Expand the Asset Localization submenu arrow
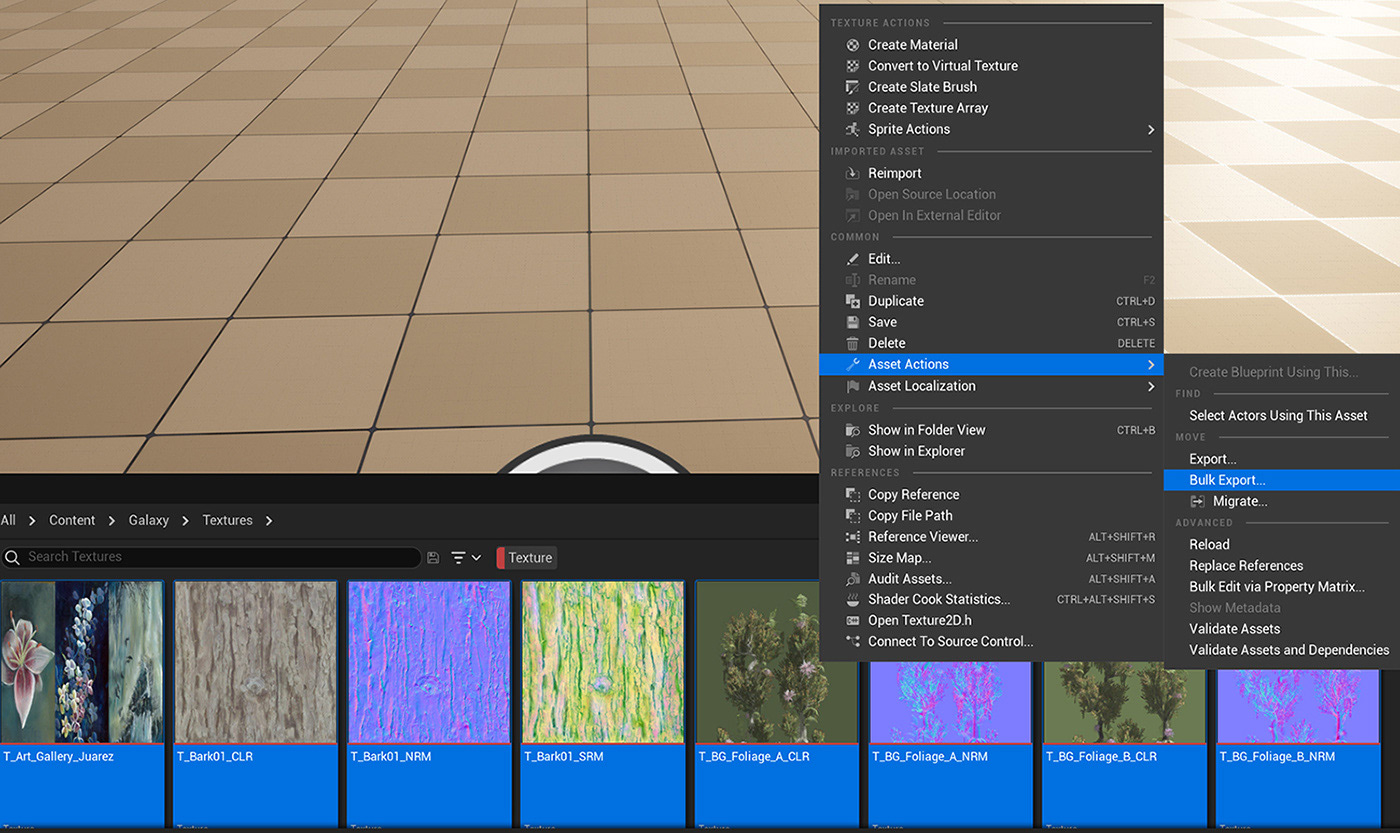The width and height of the screenshot is (1400, 833). click(x=1151, y=386)
